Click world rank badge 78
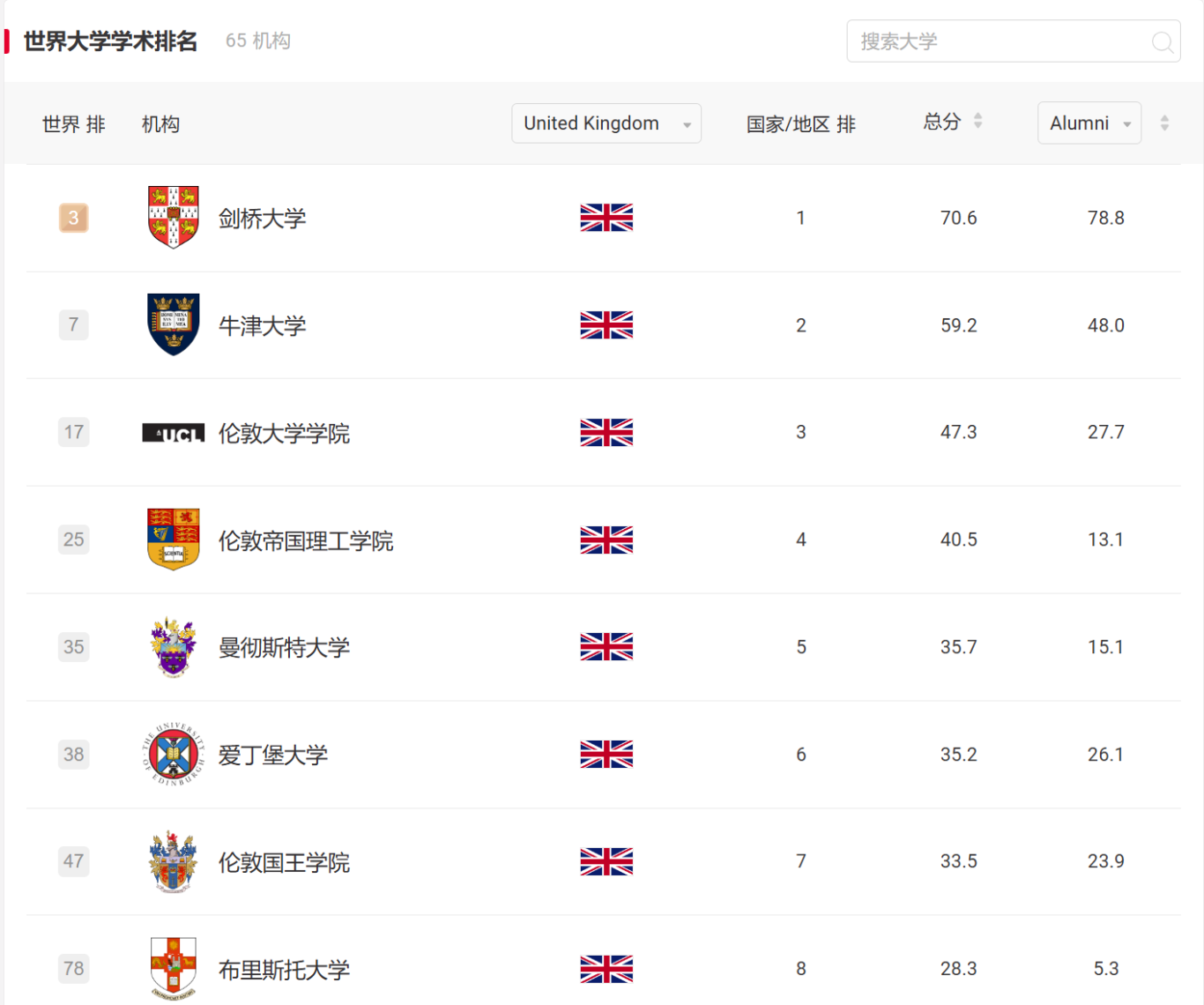 (74, 969)
